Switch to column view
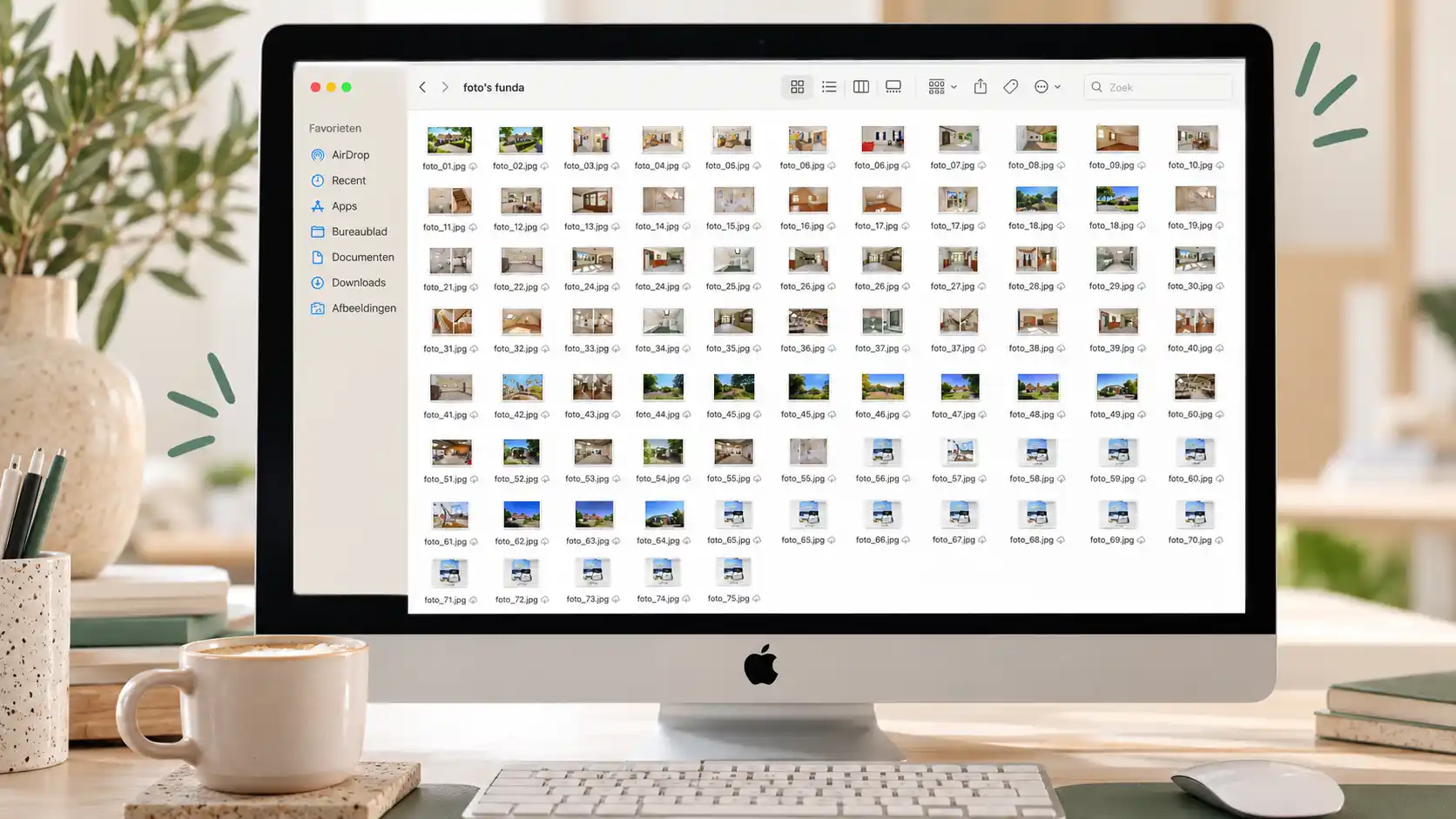 tap(861, 87)
